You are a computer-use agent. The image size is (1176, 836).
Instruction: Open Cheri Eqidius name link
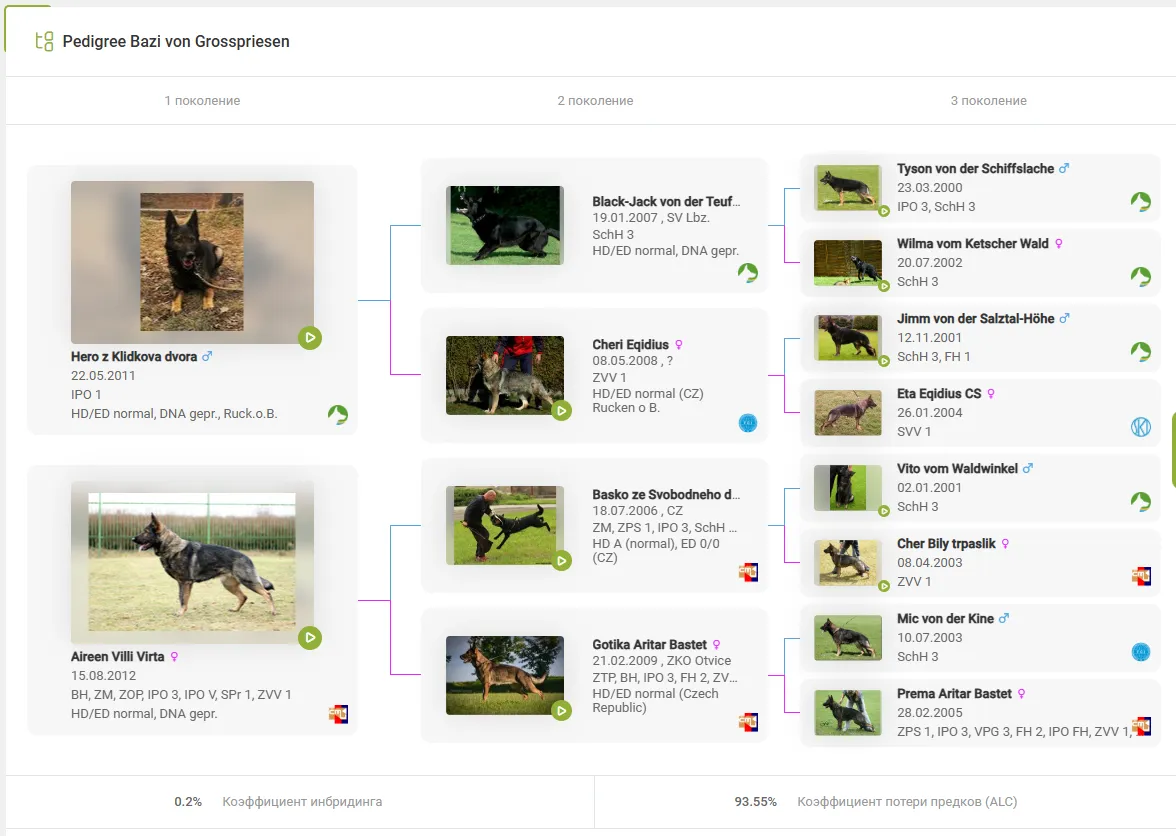(630, 345)
